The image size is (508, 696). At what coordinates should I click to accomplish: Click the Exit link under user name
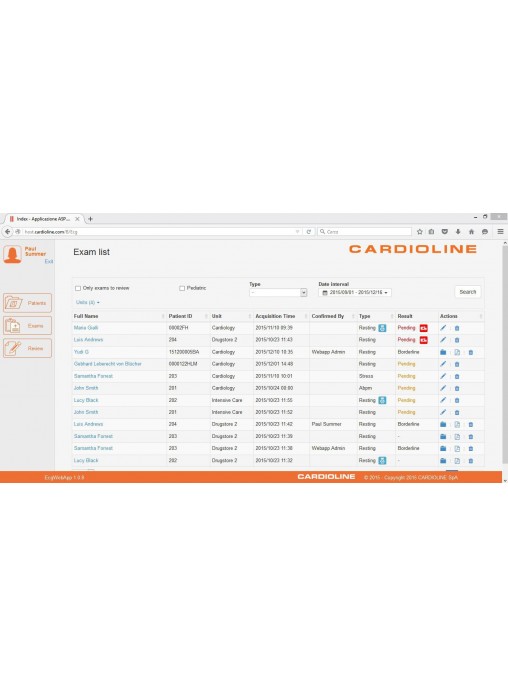(49, 261)
